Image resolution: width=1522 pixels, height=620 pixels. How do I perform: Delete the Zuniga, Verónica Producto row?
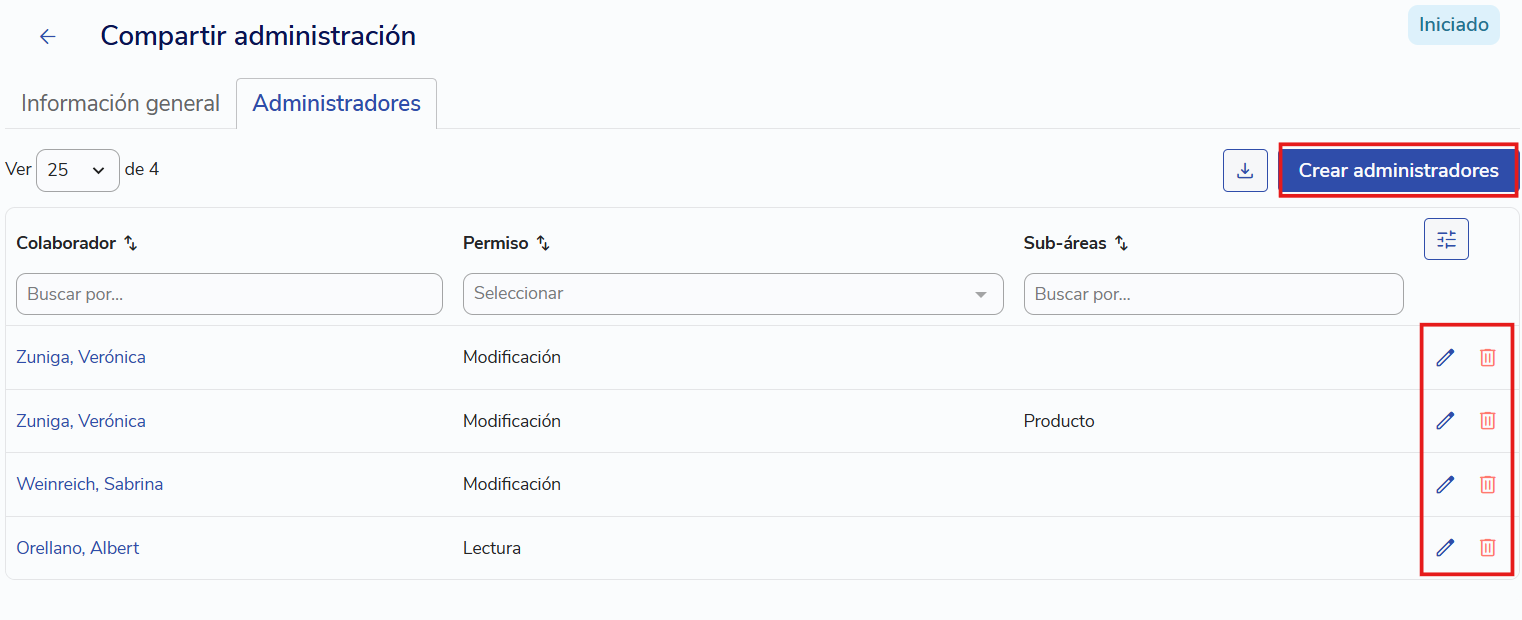(1488, 420)
